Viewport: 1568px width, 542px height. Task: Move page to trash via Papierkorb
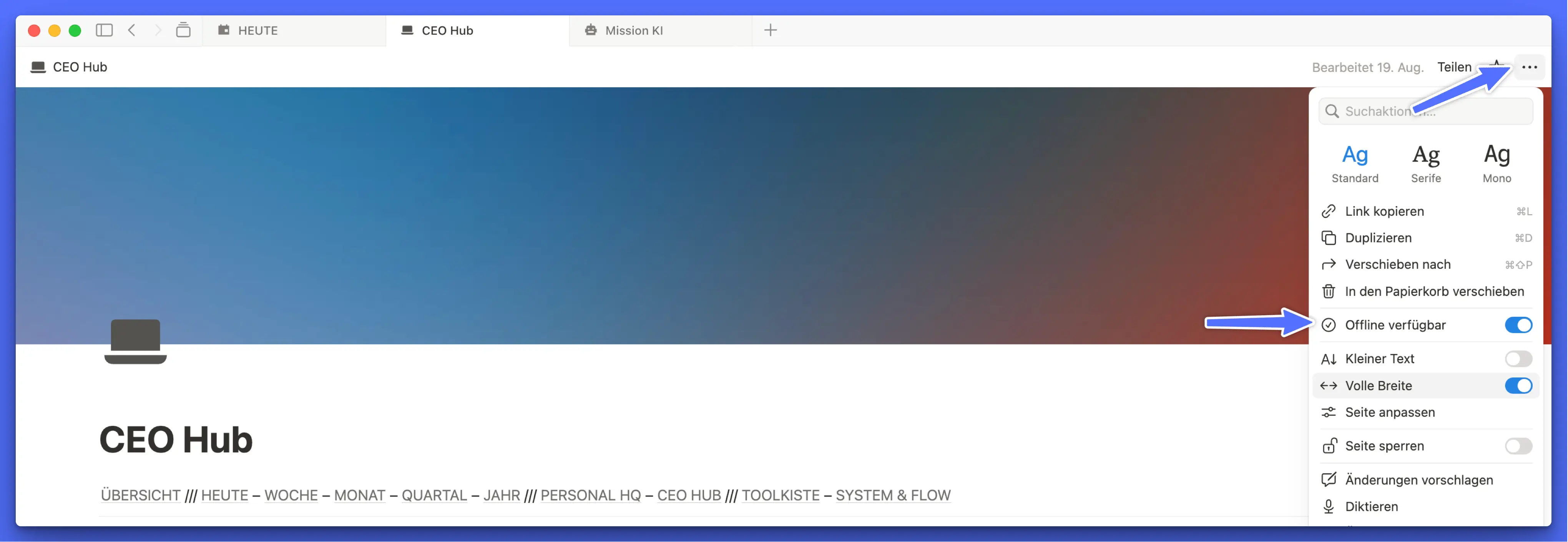point(1433,291)
